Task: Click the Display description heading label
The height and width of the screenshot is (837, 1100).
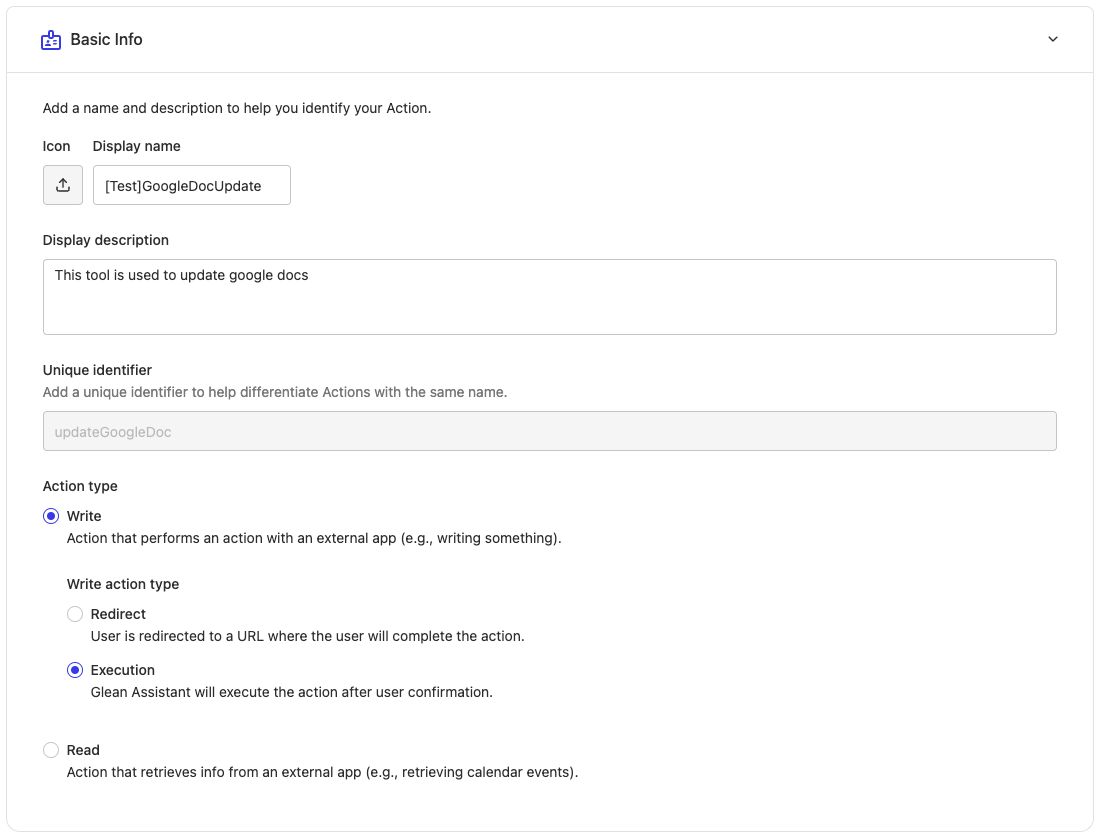Action: tap(105, 240)
